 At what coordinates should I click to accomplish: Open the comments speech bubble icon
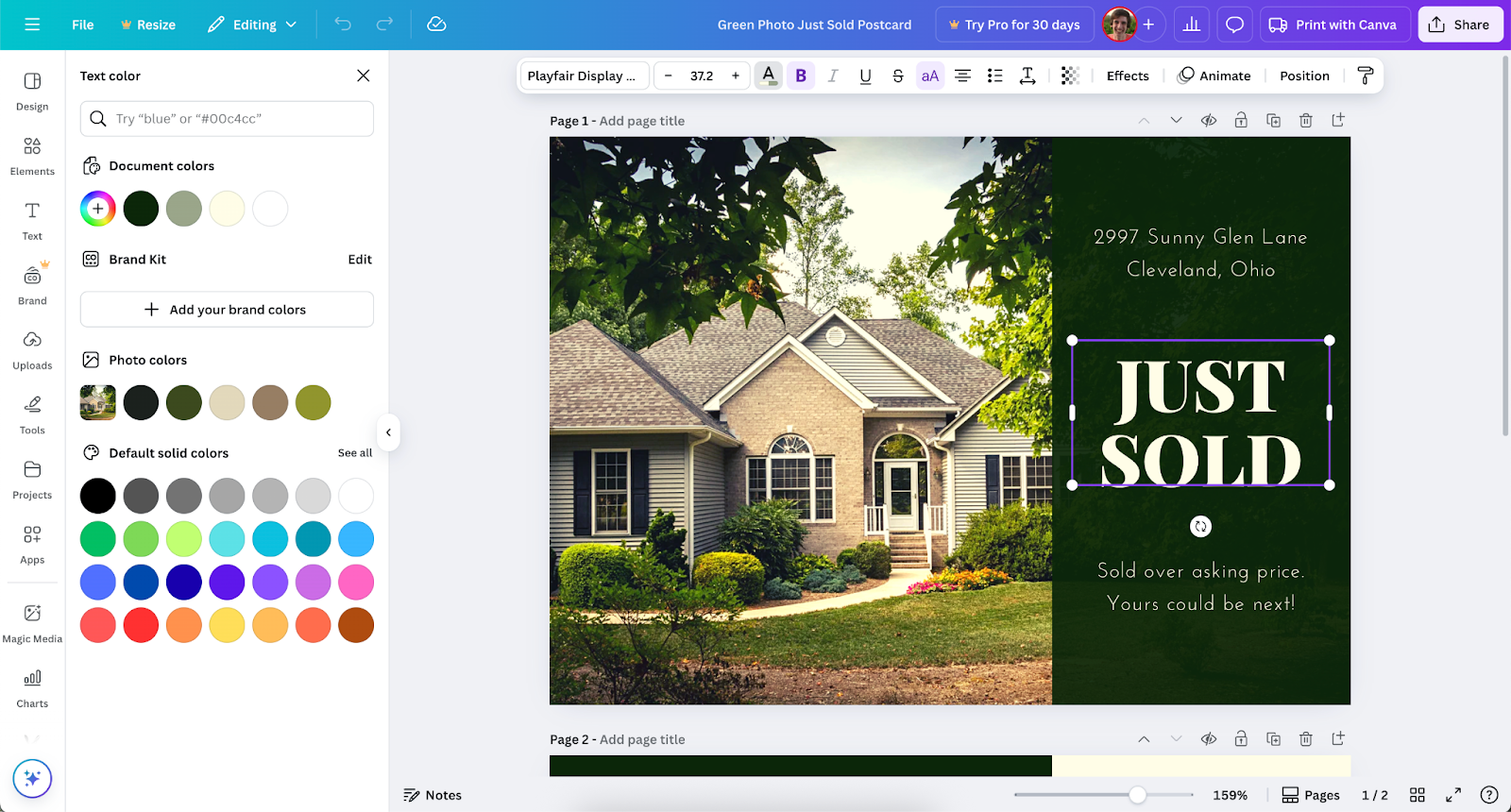click(x=1234, y=25)
